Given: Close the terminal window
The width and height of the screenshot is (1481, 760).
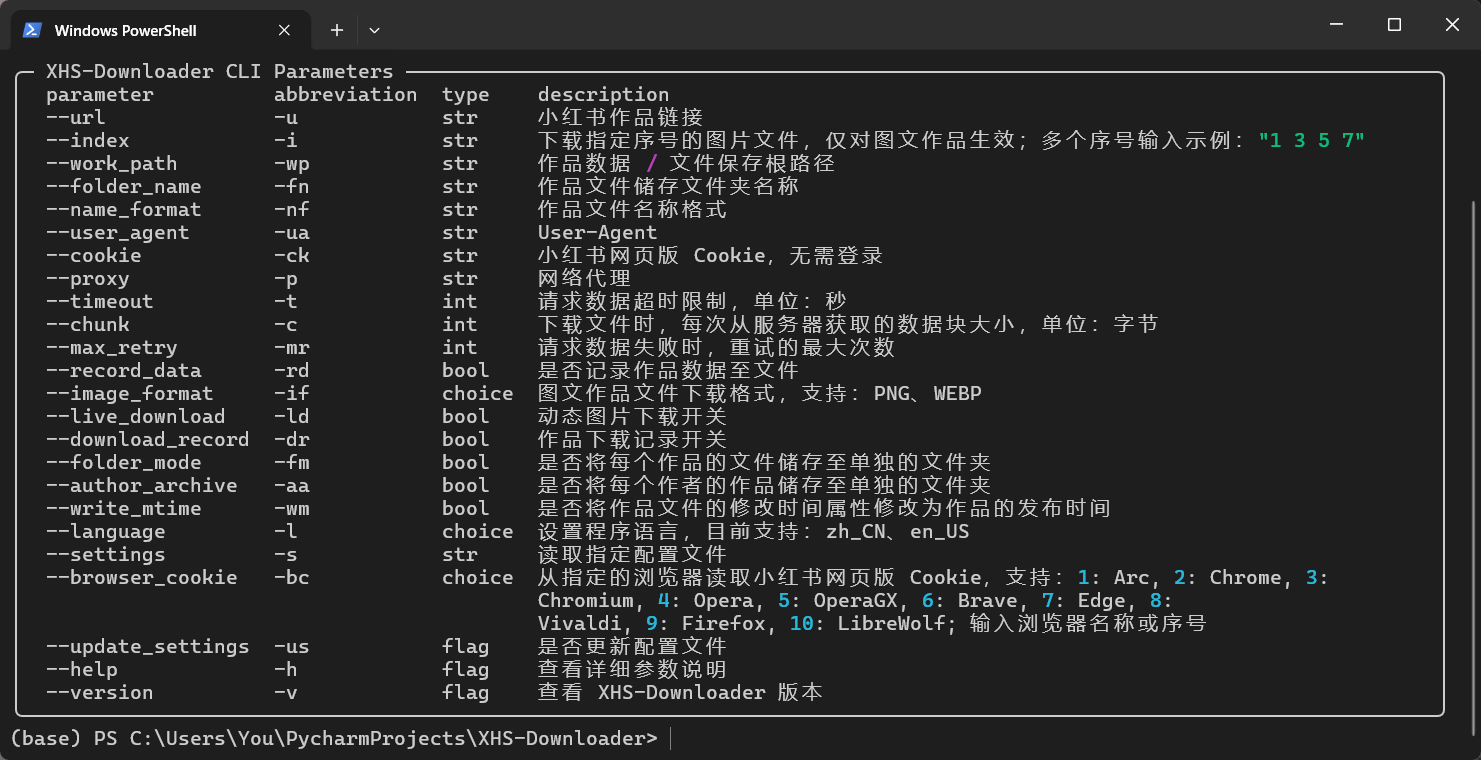Looking at the screenshot, I should [1452, 25].
